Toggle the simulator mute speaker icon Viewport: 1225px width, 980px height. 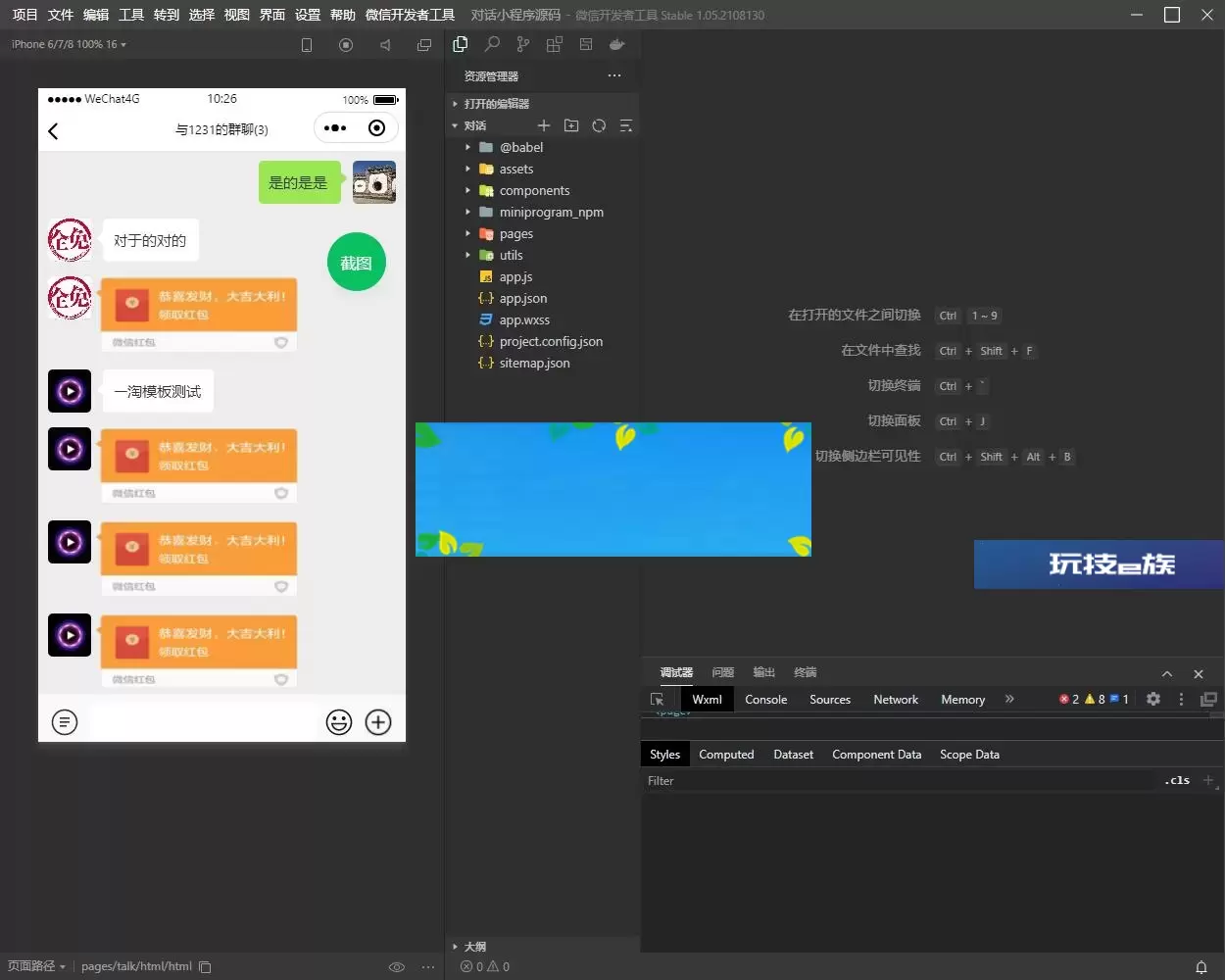tap(385, 45)
